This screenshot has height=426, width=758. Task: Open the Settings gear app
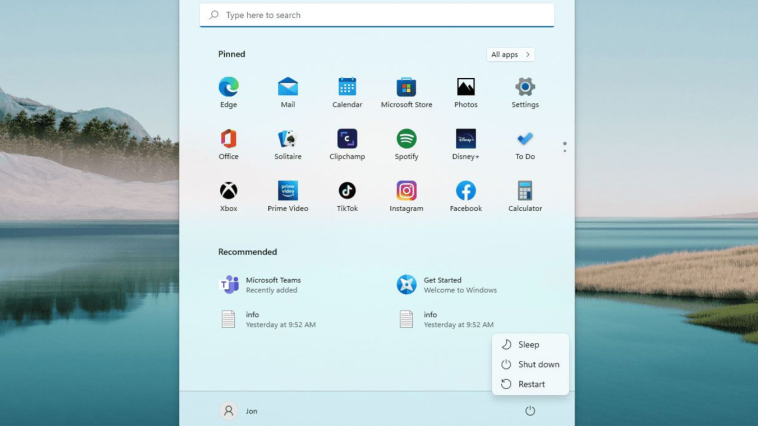tap(525, 92)
